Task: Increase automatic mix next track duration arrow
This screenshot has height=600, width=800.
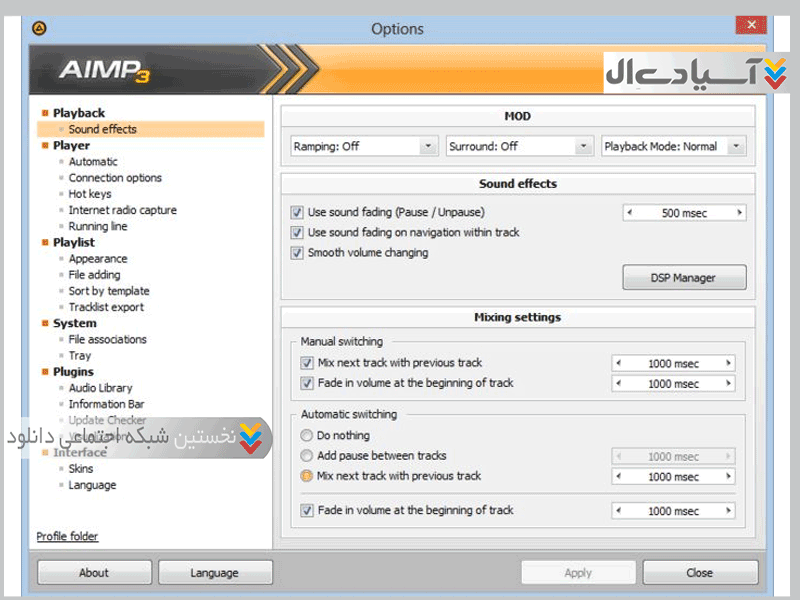Action: pyautogui.click(x=729, y=477)
